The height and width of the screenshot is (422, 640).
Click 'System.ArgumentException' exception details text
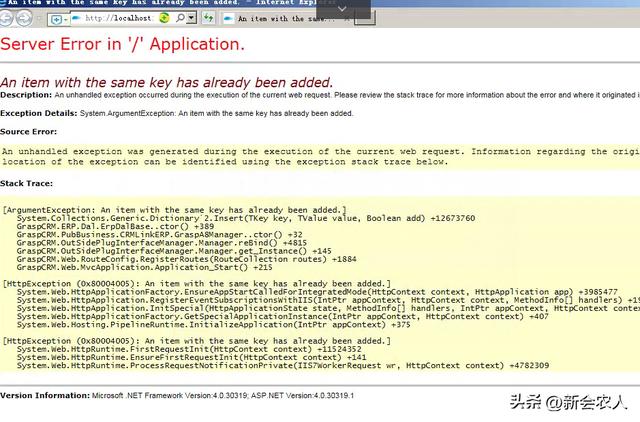216,113
